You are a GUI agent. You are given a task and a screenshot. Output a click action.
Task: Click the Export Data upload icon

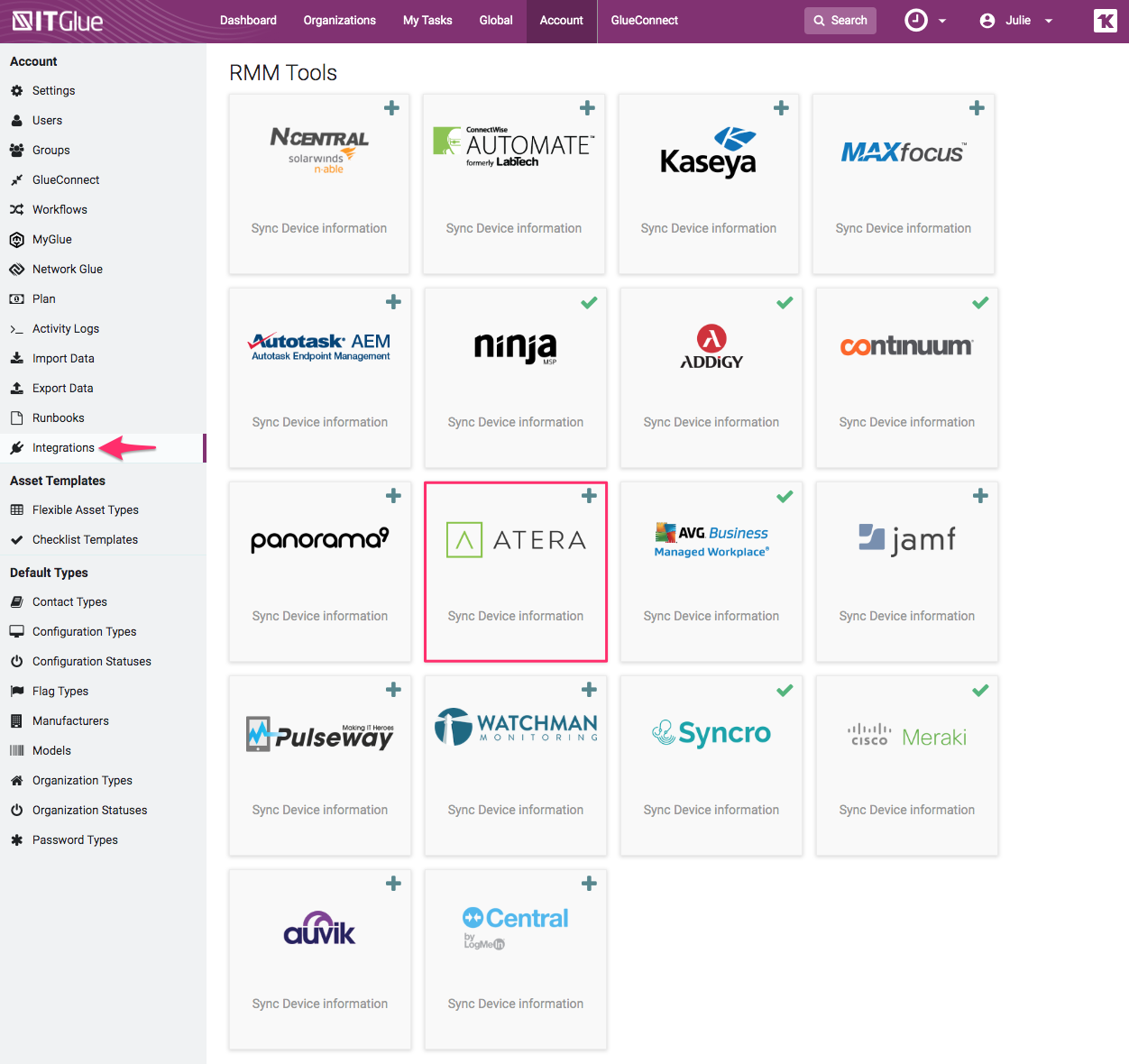coord(16,388)
